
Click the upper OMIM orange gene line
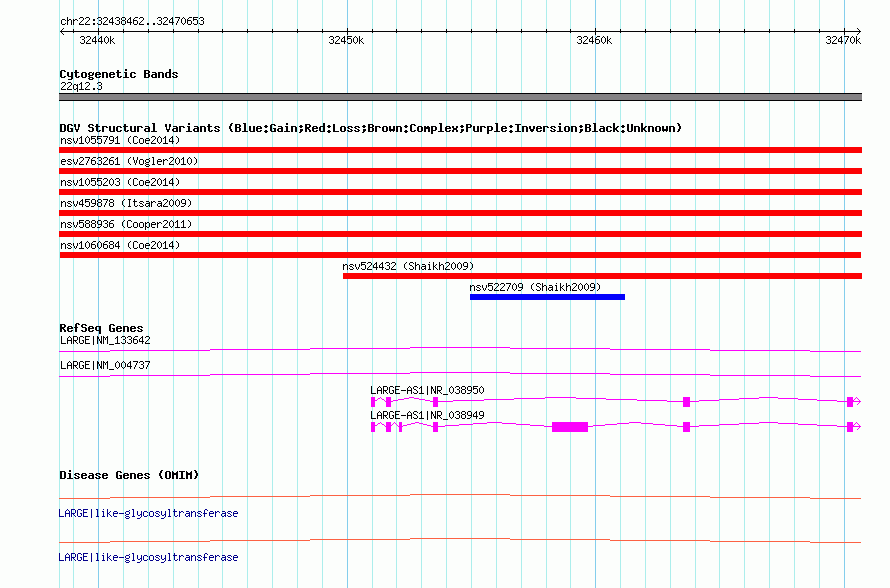pos(460,497)
